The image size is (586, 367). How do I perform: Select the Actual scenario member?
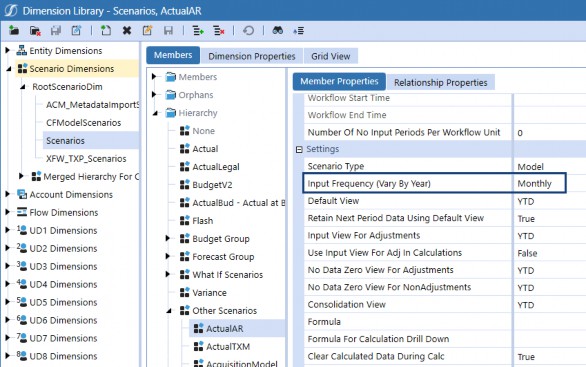205,149
